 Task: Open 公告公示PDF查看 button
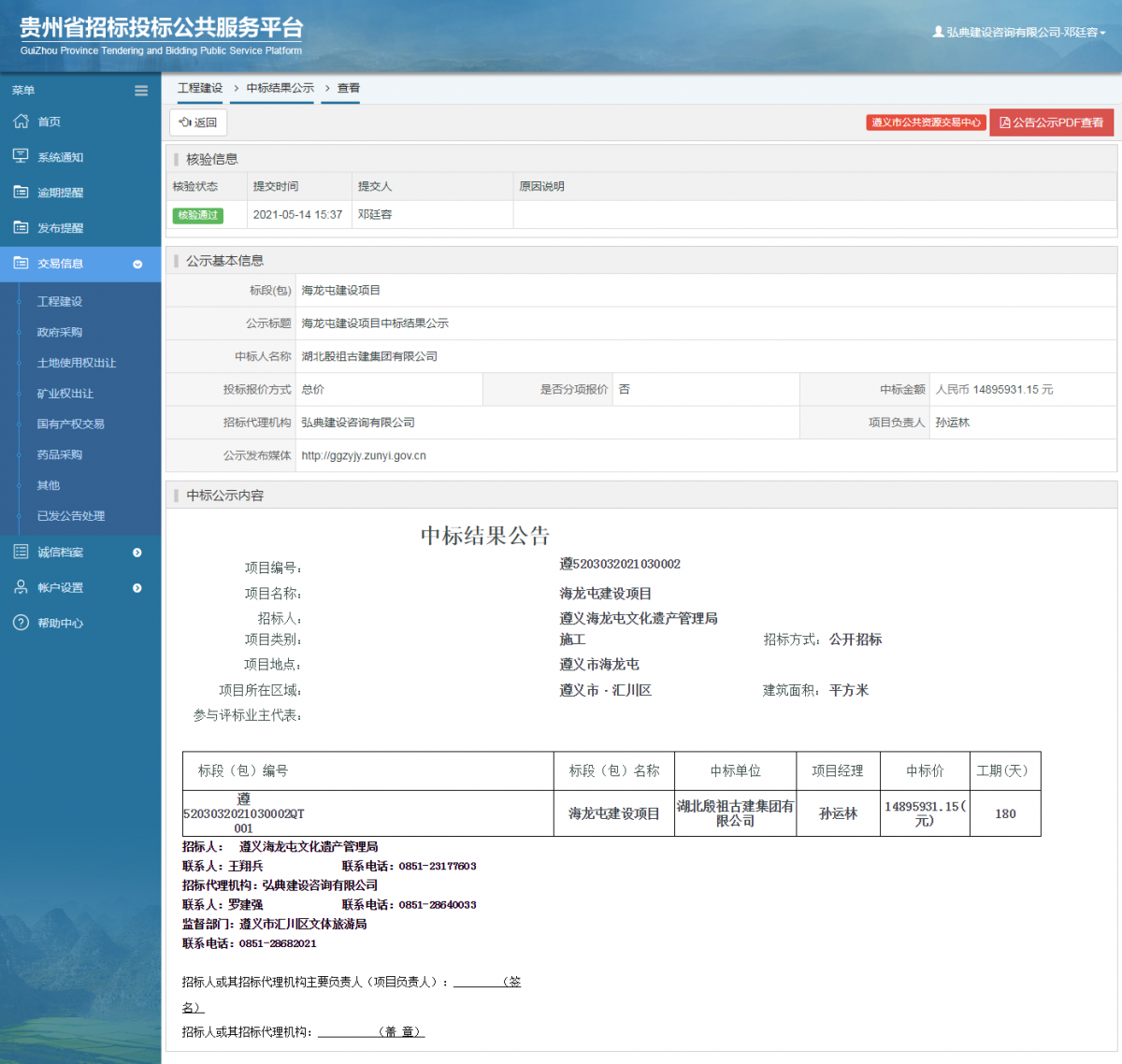pos(1052,122)
